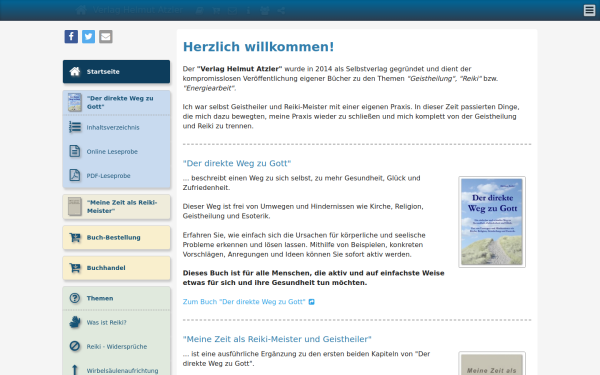This screenshot has width=600, height=375.
Task: Click bold text "Verlag Helmut Atzler" in intro paragraph
Action: [x=240, y=69]
